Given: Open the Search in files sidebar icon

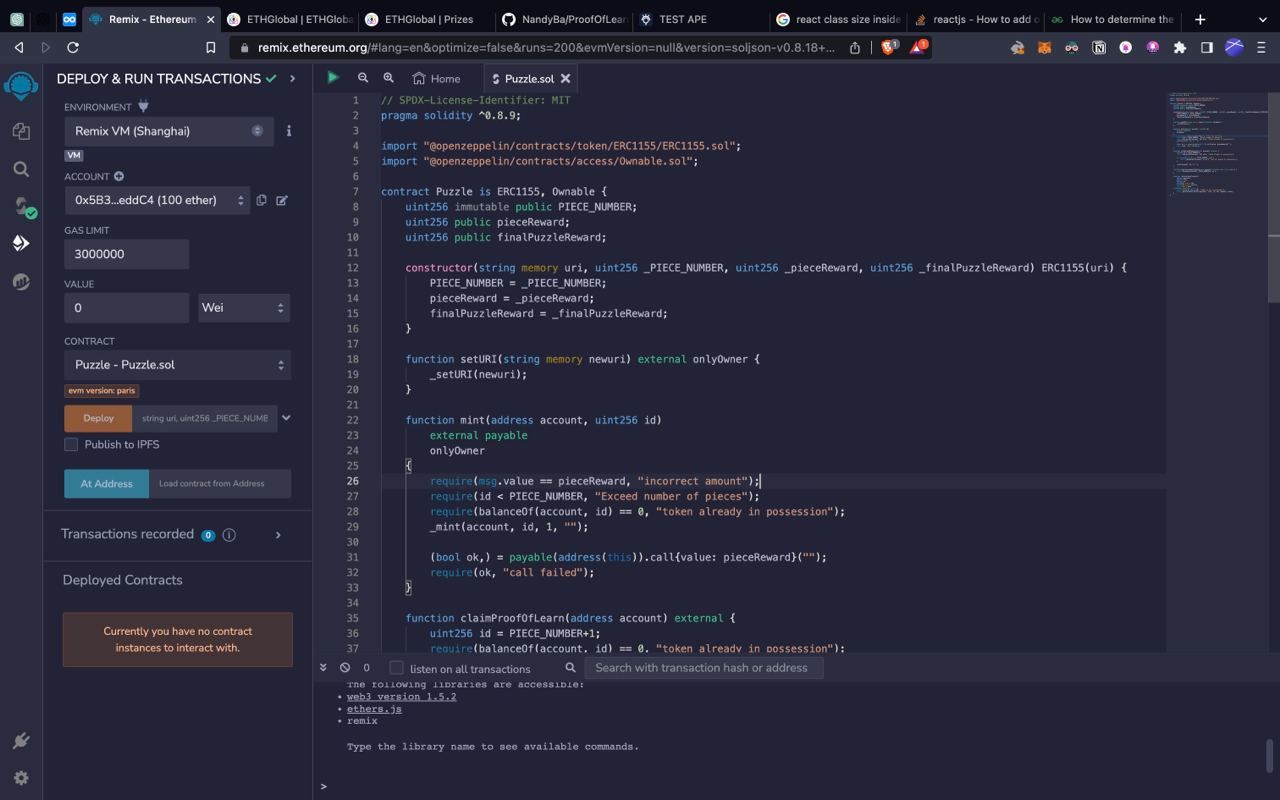Looking at the screenshot, I should (x=20, y=169).
